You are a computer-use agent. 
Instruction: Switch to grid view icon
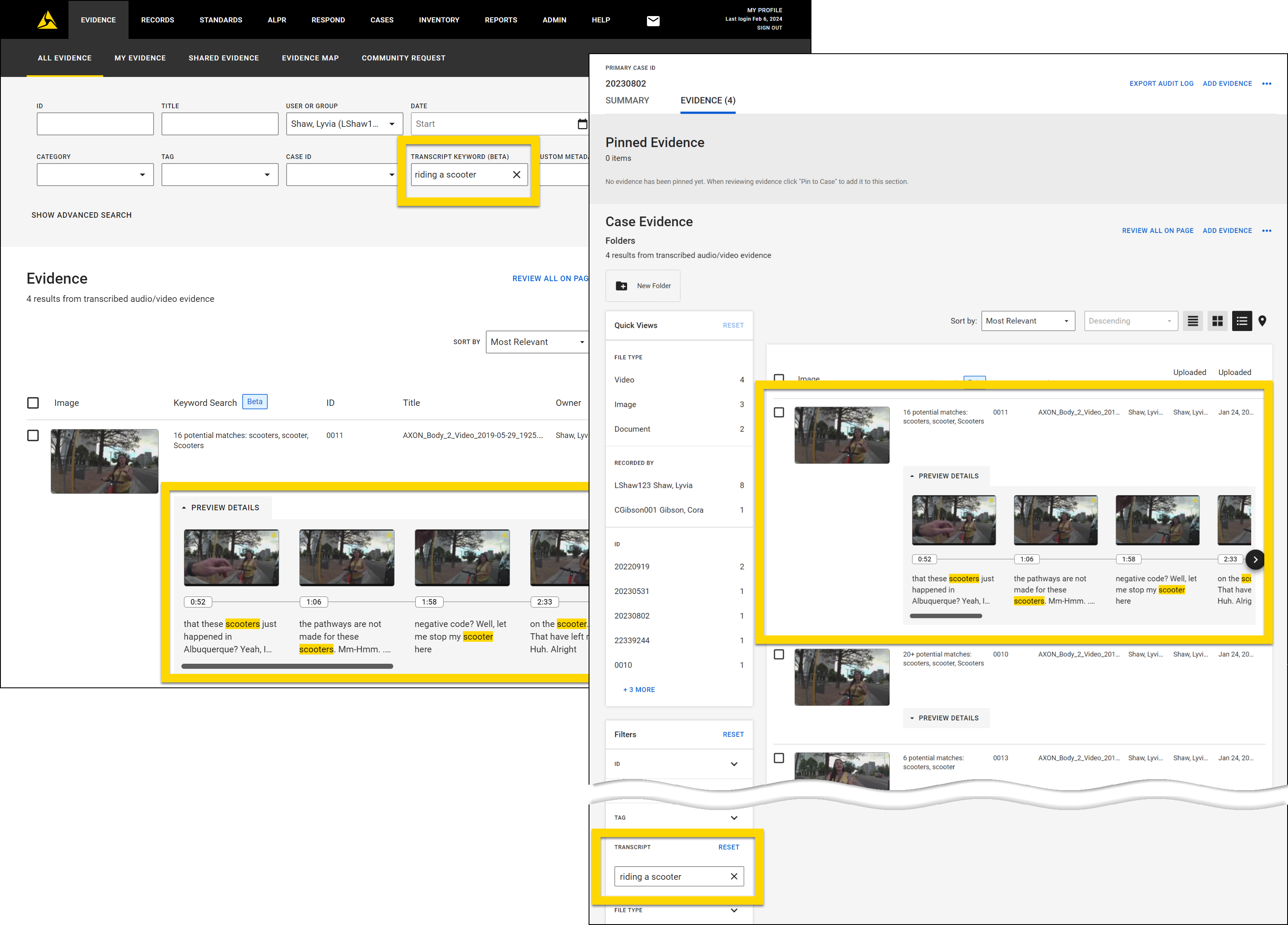1217,321
